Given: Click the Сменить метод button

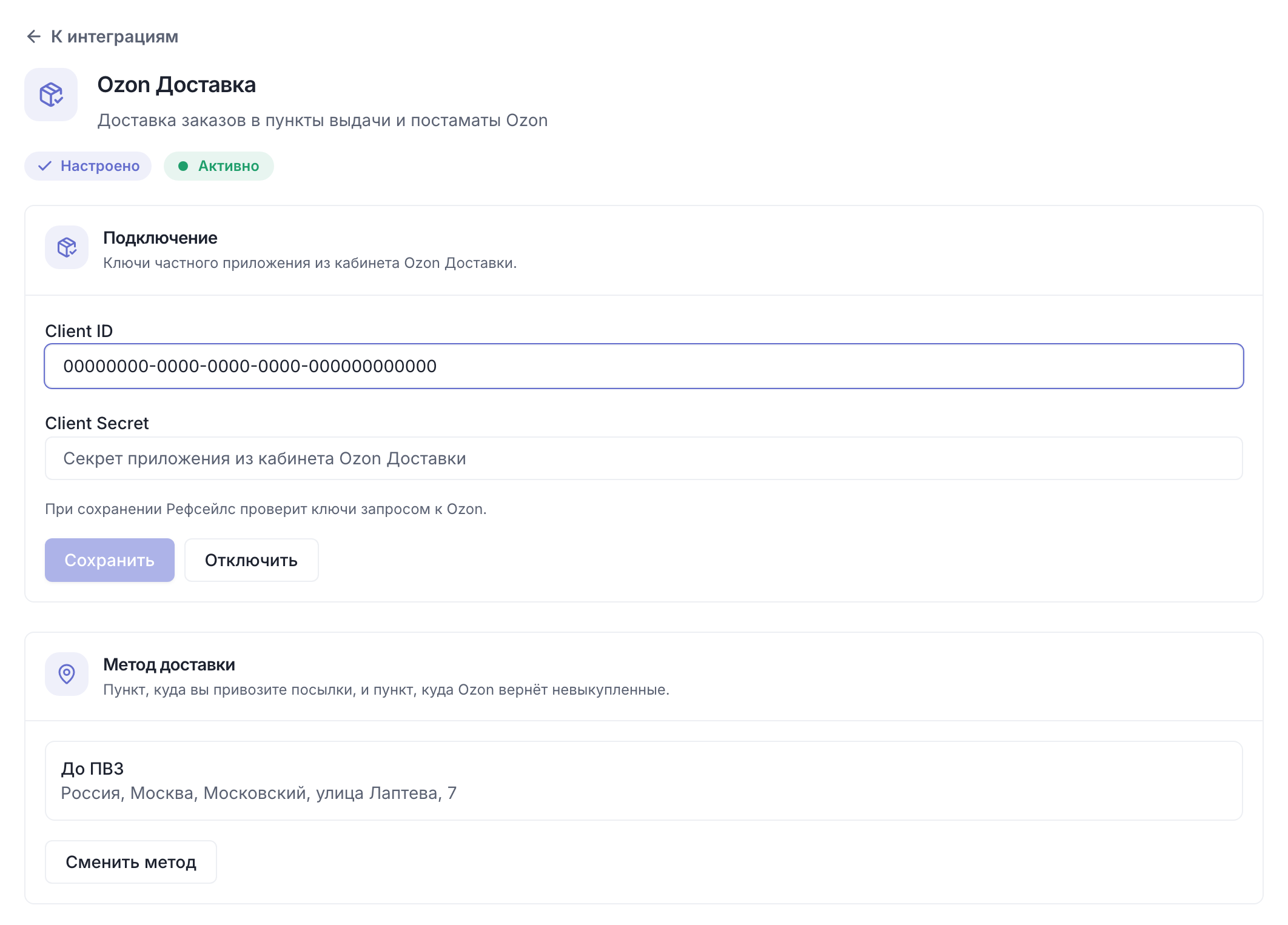Looking at the screenshot, I should [131, 862].
